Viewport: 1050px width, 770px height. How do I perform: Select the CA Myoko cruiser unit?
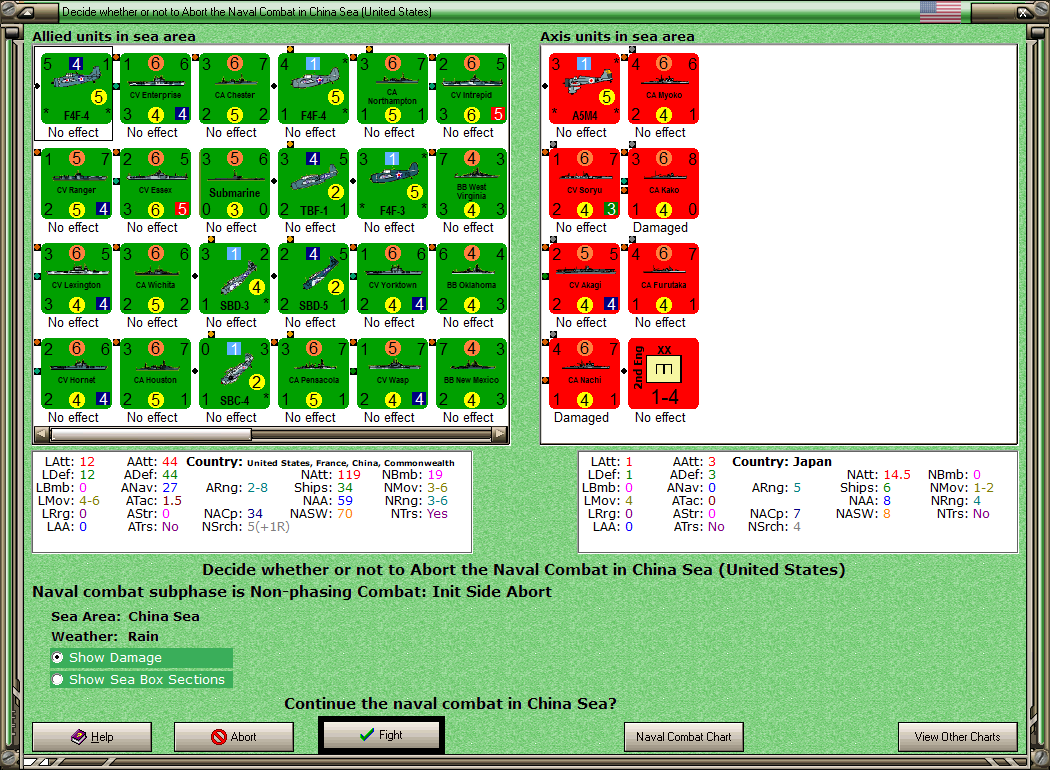point(663,89)
